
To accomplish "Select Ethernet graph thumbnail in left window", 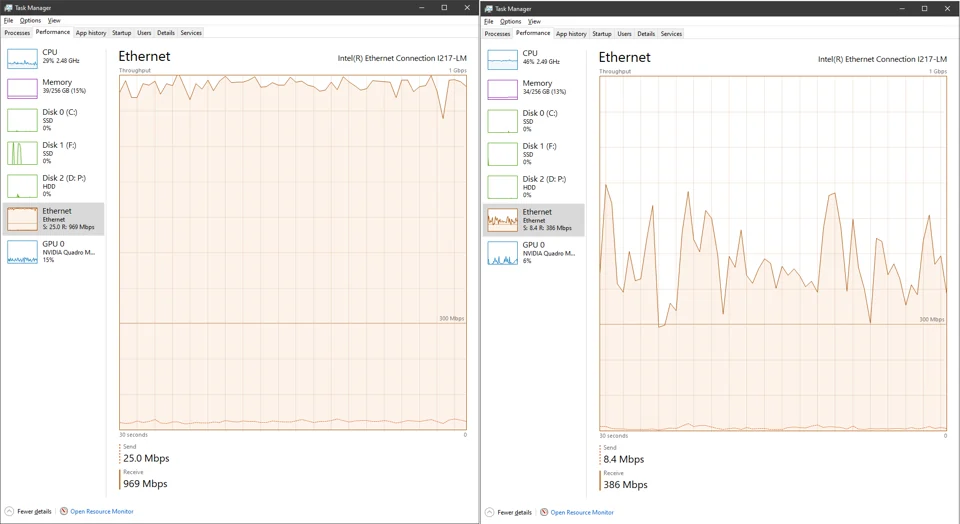I will point(22,219).
